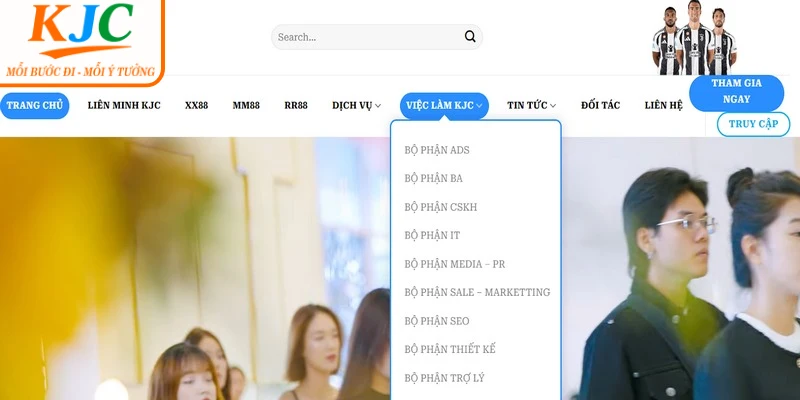Viewport: 800px width, 400px height.
Task: Go to Trang Chủ home tab
Action: click(x=34, y=106)
